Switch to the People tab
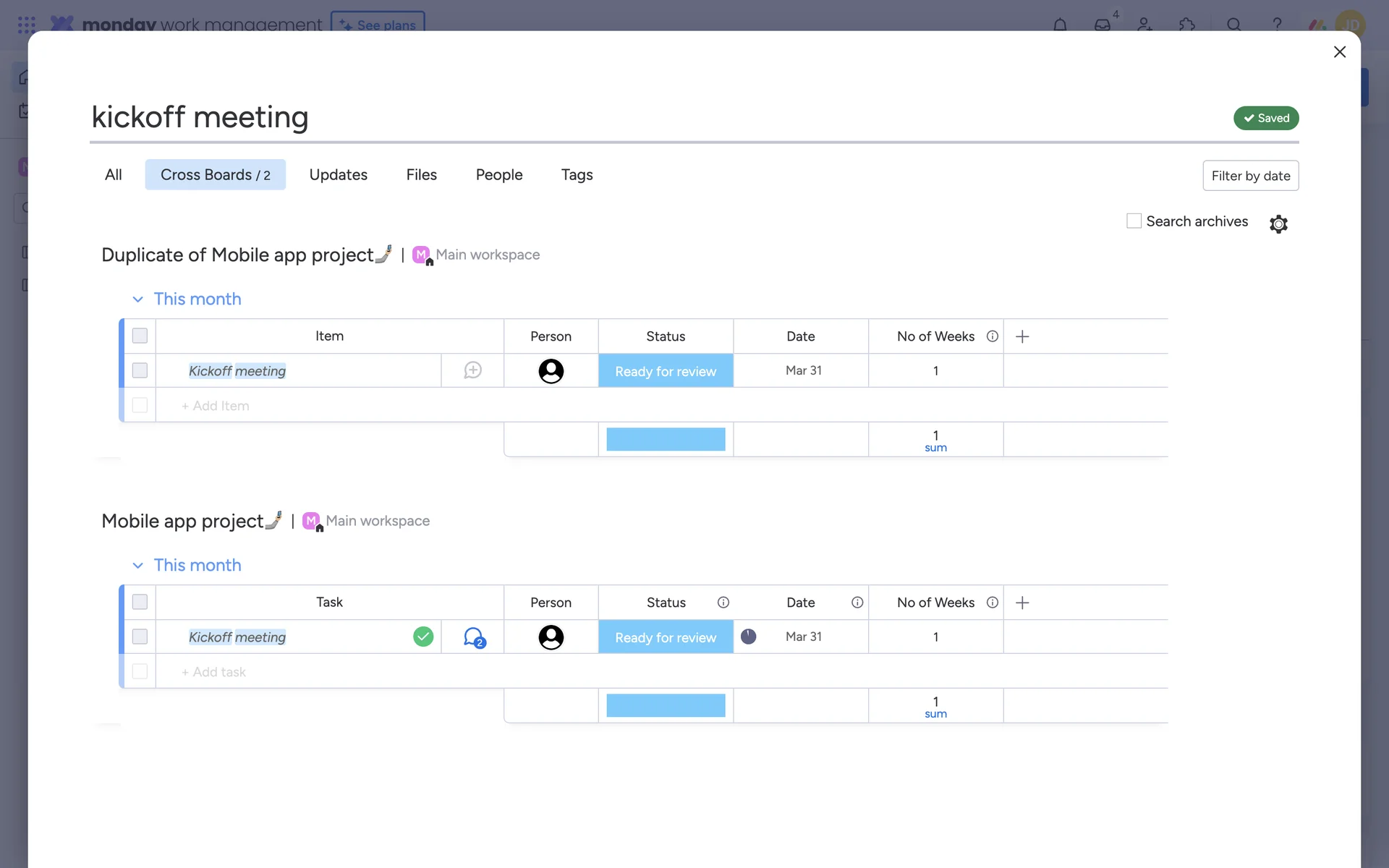The width and height of the screenshot is (1389, 868). (498, 174)
